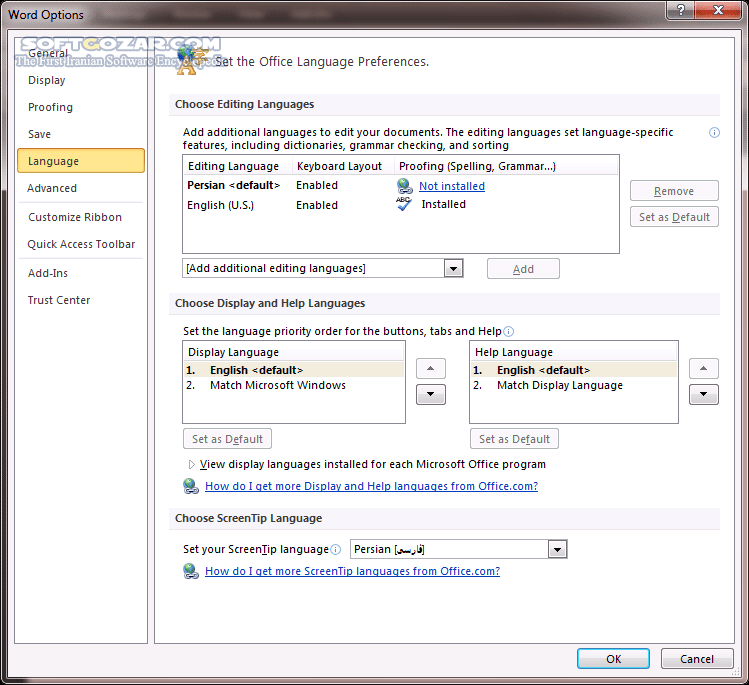Click globe icon beside ScreenTip languages link
This screenshot has width=749, height=685.
(190, 571)
